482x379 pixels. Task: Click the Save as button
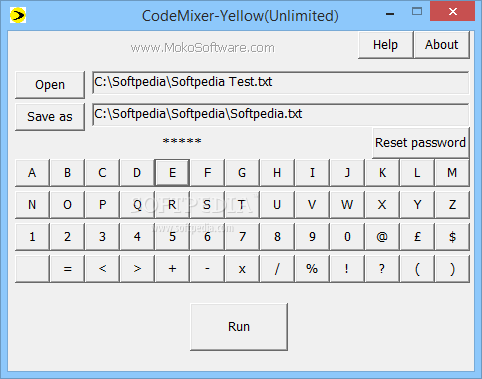(50, 117)
